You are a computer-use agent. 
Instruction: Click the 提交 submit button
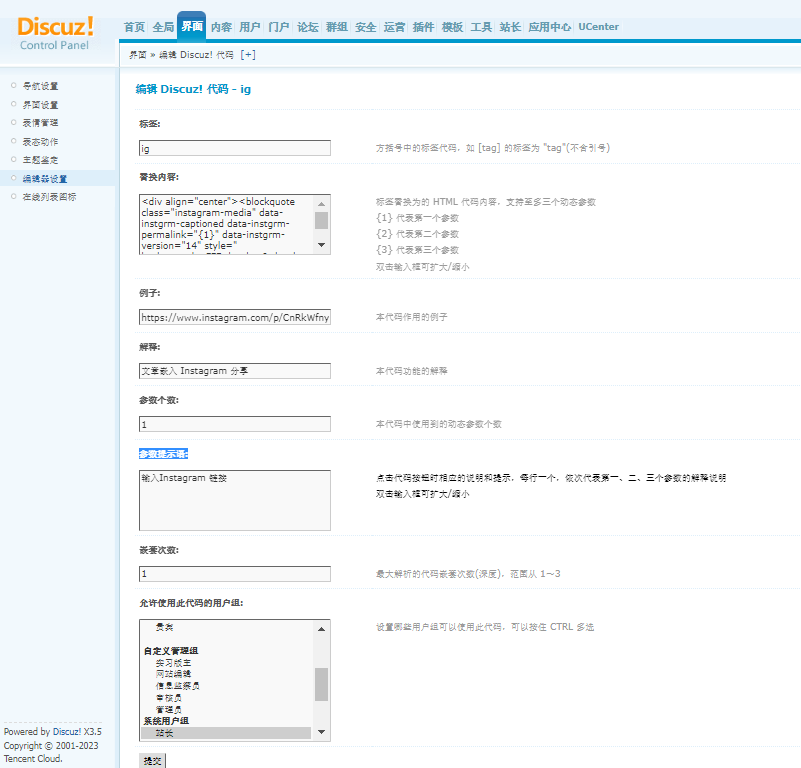(152, 760)
